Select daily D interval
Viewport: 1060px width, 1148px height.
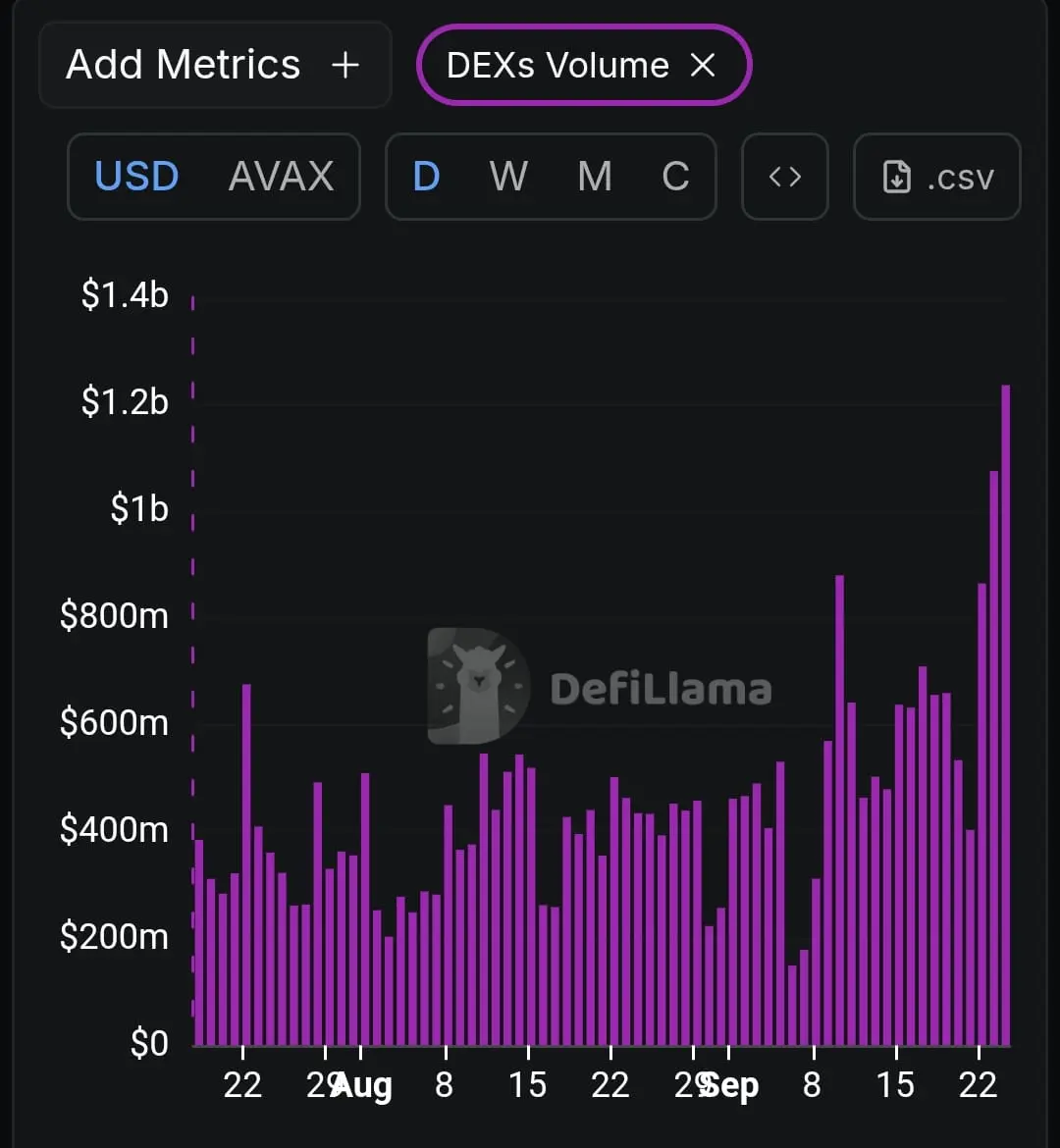(426, 177)
